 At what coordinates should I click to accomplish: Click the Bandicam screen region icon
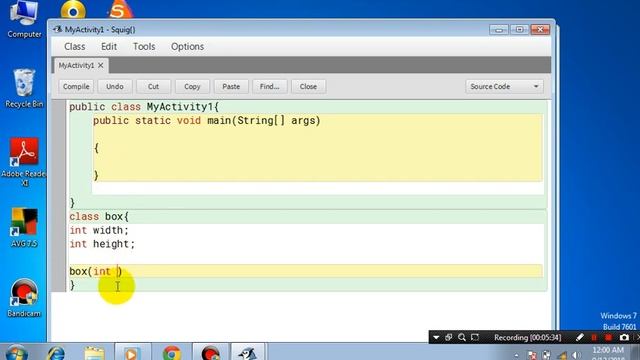[x=475, y=338]
